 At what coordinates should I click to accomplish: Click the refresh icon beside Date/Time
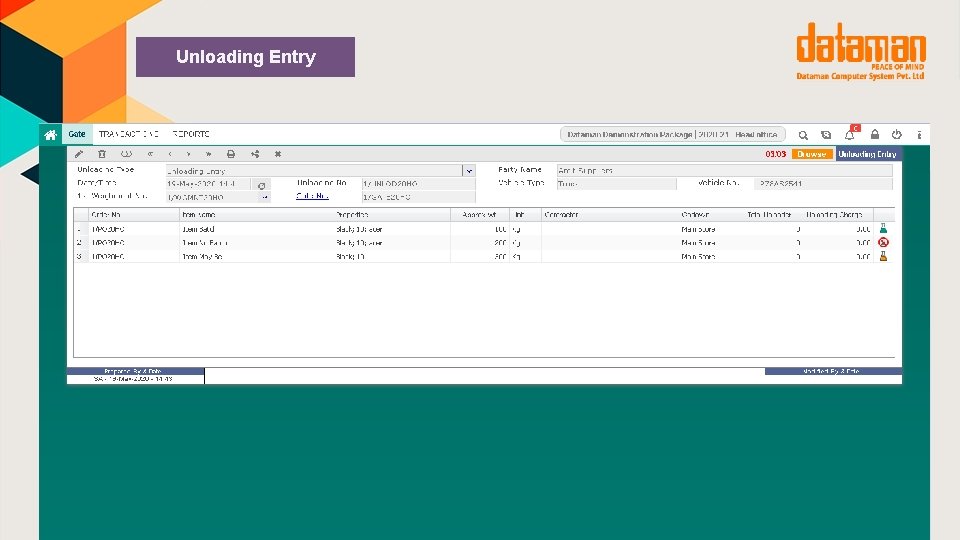(x=261, y=186)
